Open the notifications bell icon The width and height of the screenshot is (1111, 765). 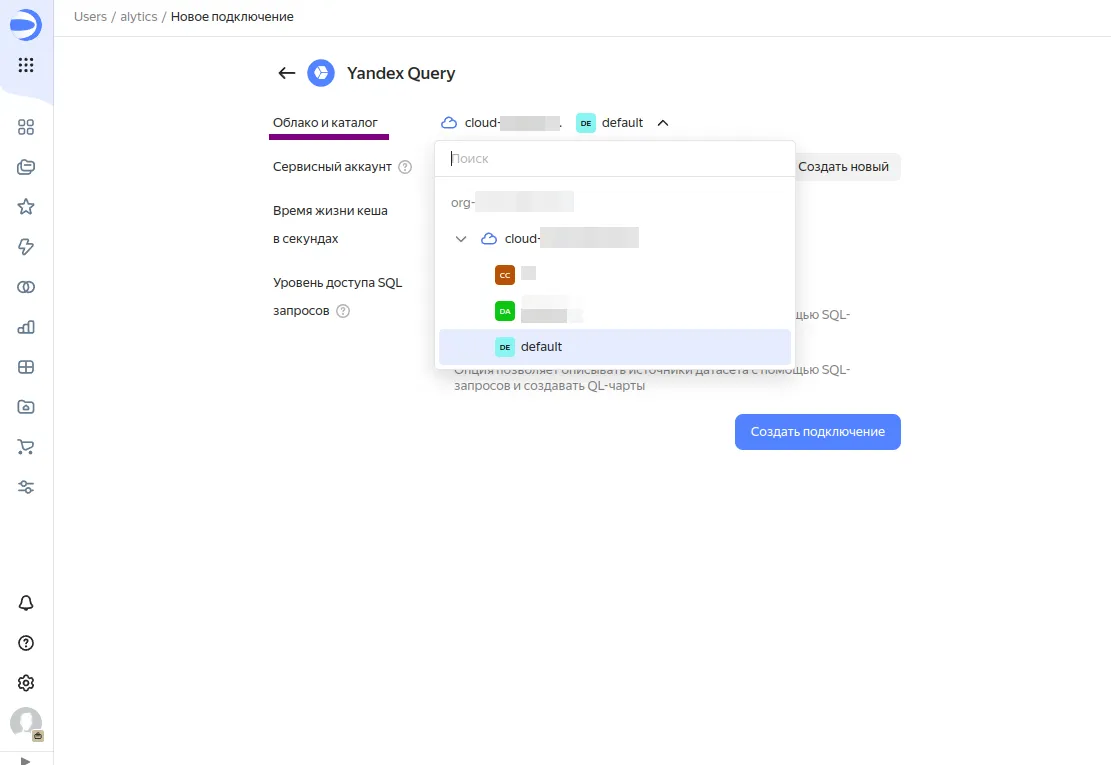point(26,603)
